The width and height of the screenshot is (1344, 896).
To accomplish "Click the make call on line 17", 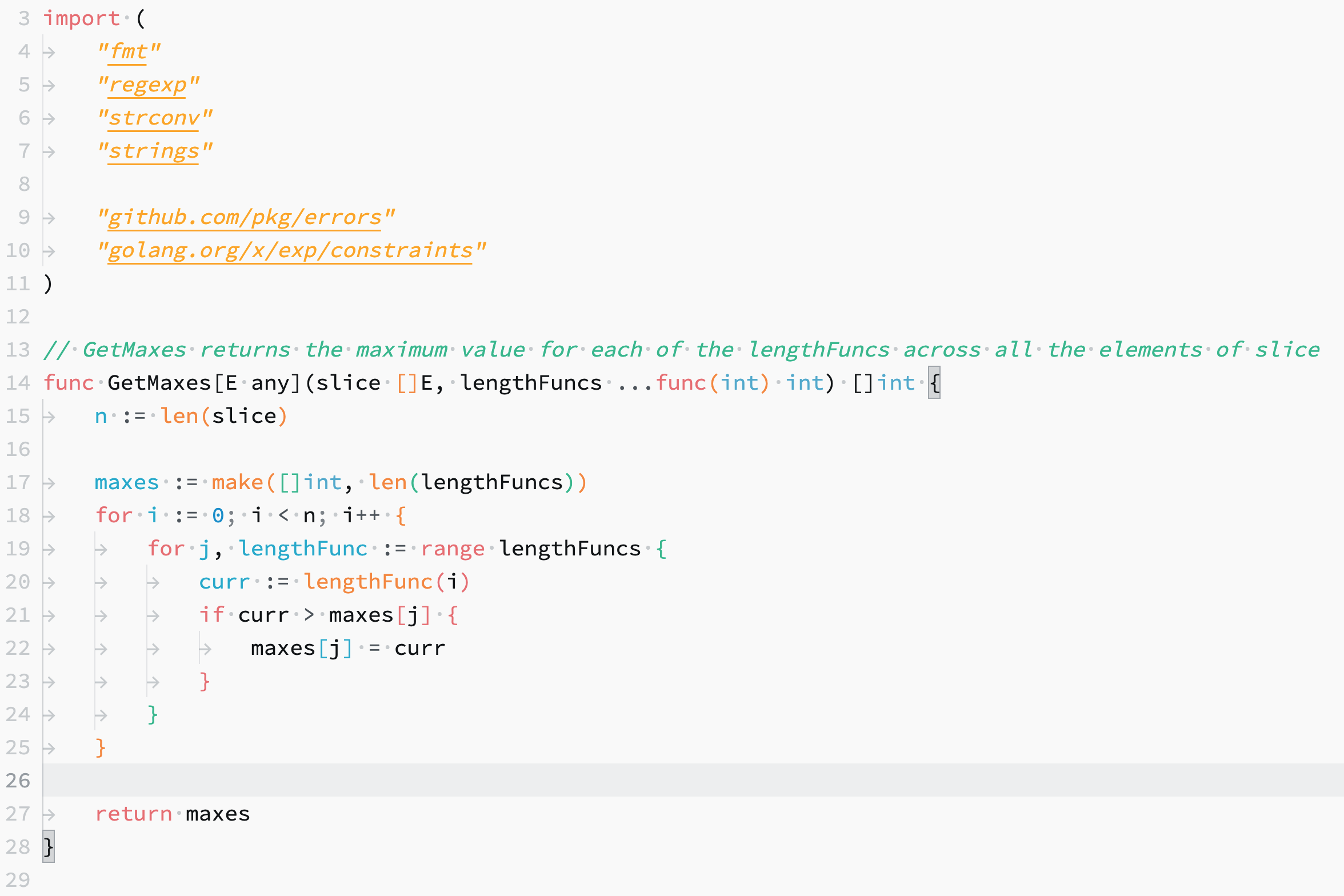I will coord(399,482).
